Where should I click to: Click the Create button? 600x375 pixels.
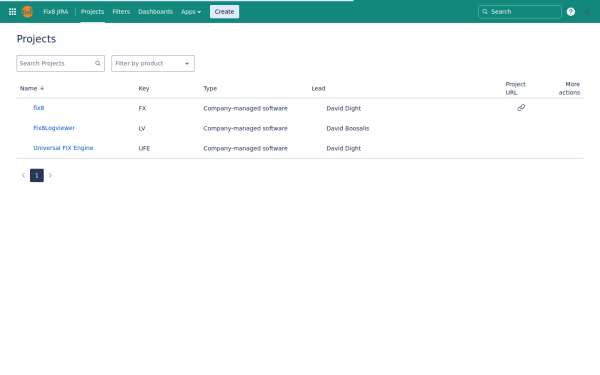[x=224, y=12]
